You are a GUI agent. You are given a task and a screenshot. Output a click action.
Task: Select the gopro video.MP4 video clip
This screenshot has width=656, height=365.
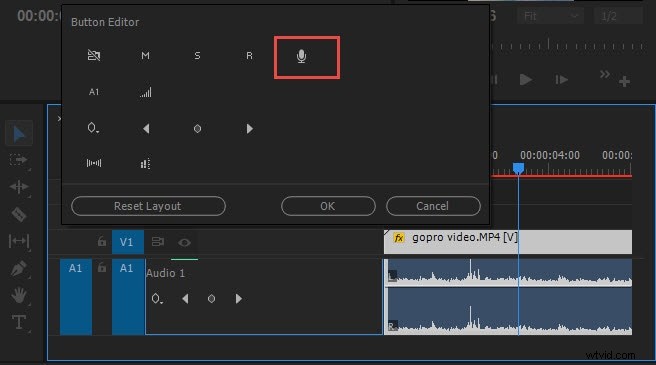click(508, 242)
